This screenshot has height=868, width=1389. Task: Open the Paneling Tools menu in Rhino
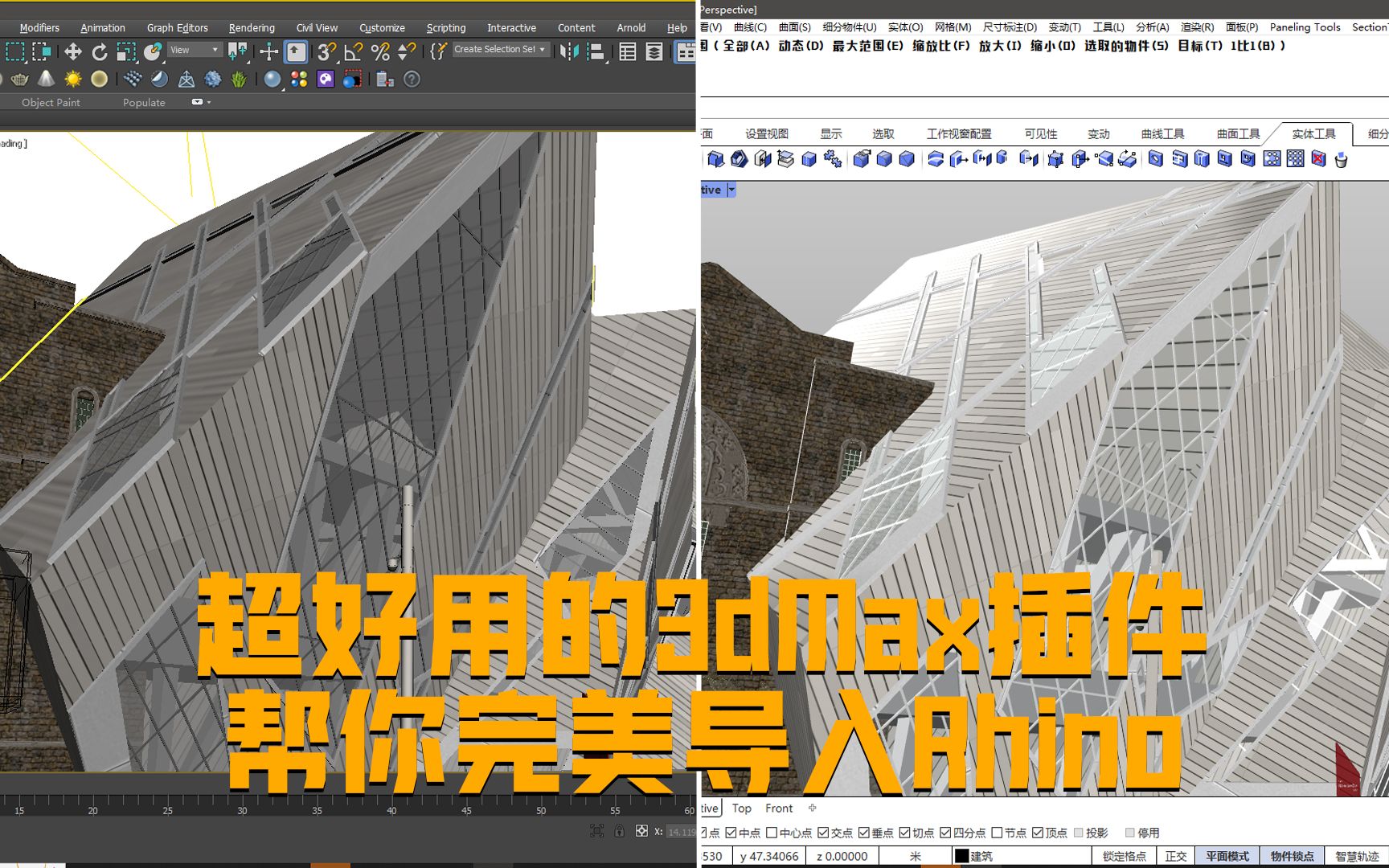(x=1305, y=27)
